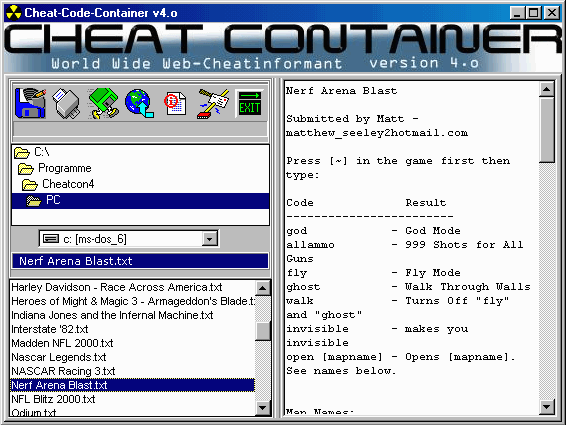Click the file list scrollbar thumb
566x425 pixels.
(263, 331)
